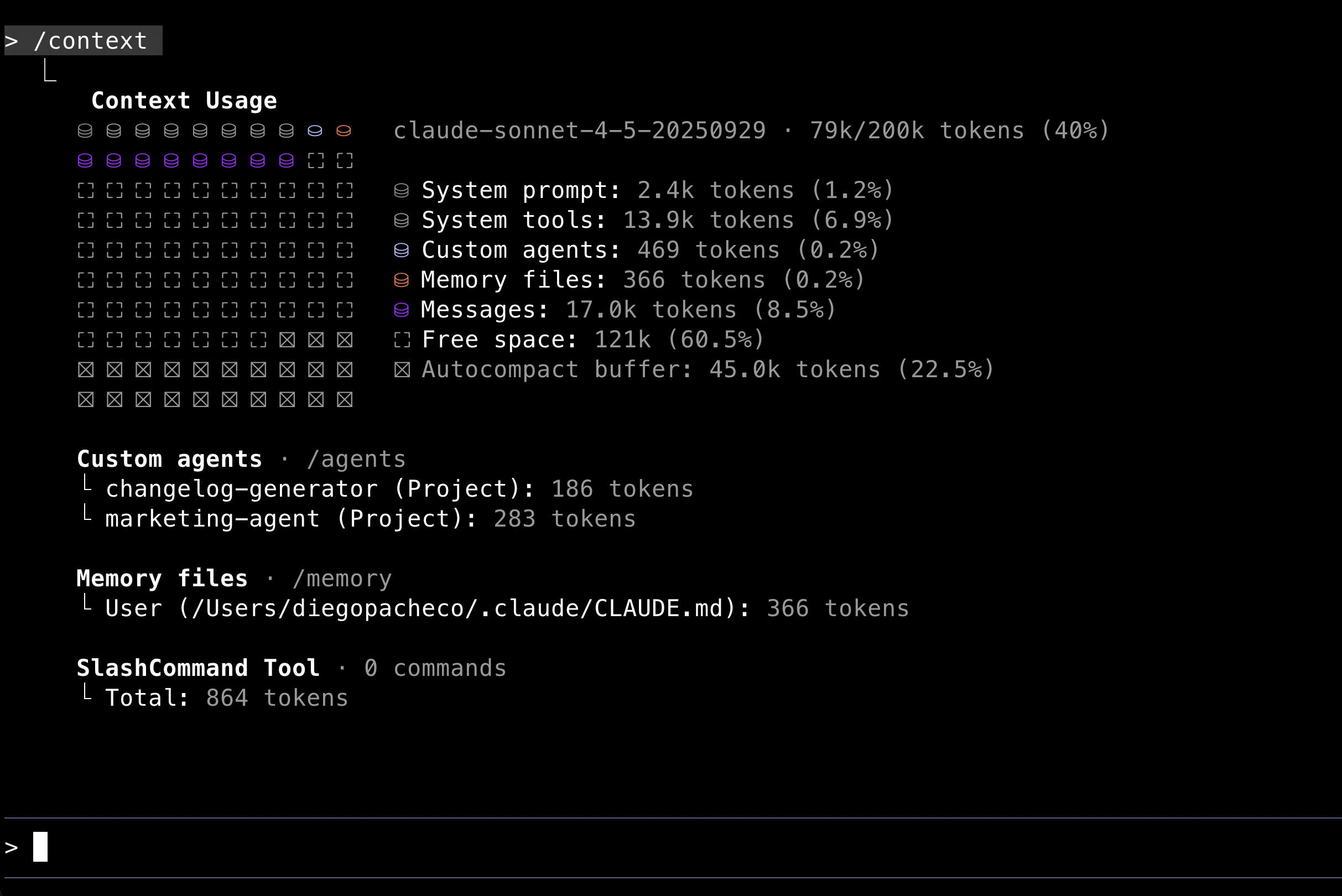Click the Free space dashed square icon

coord(401,340)
